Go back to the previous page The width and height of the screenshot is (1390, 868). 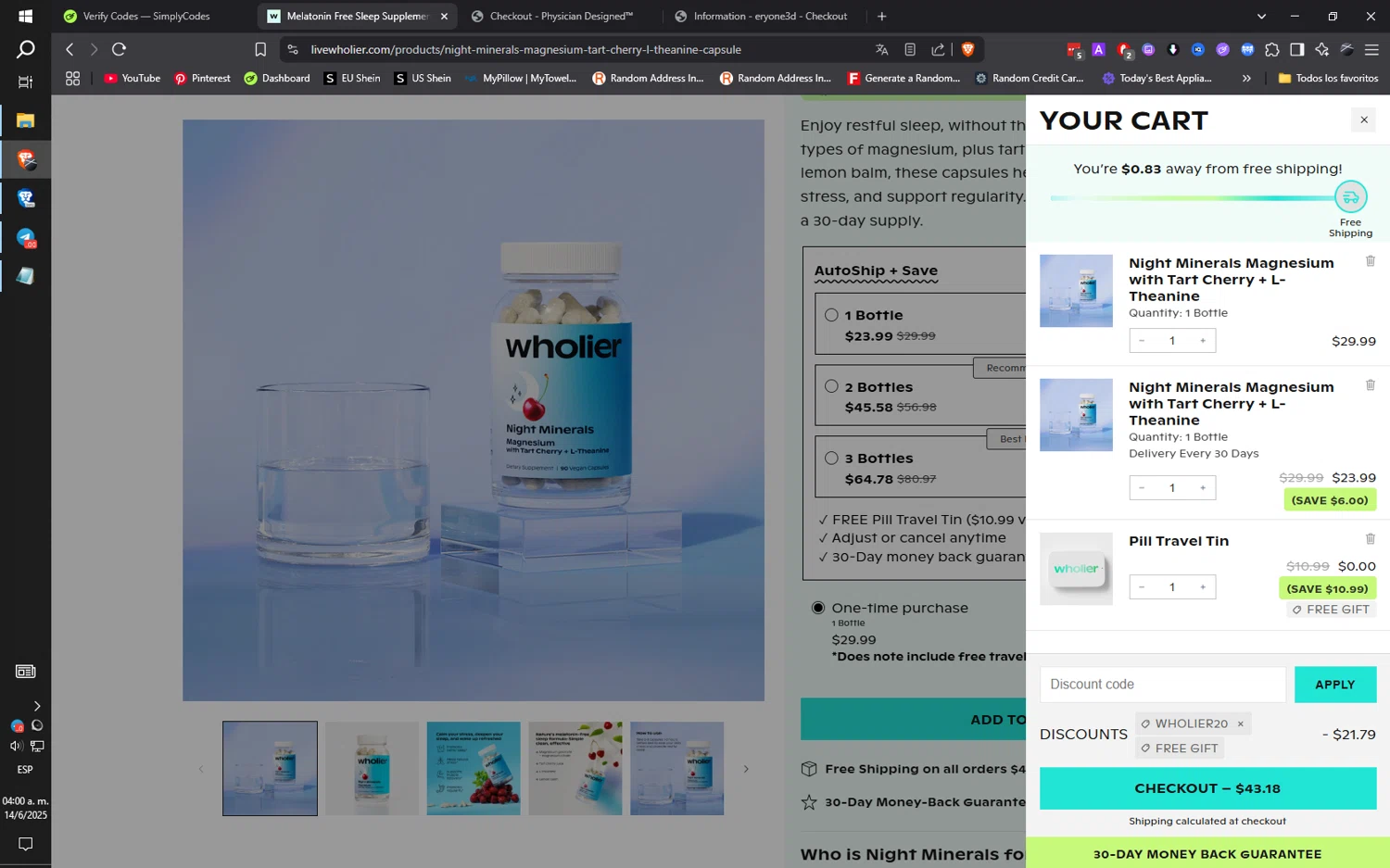pyautogui.click(x=69, y=49)
